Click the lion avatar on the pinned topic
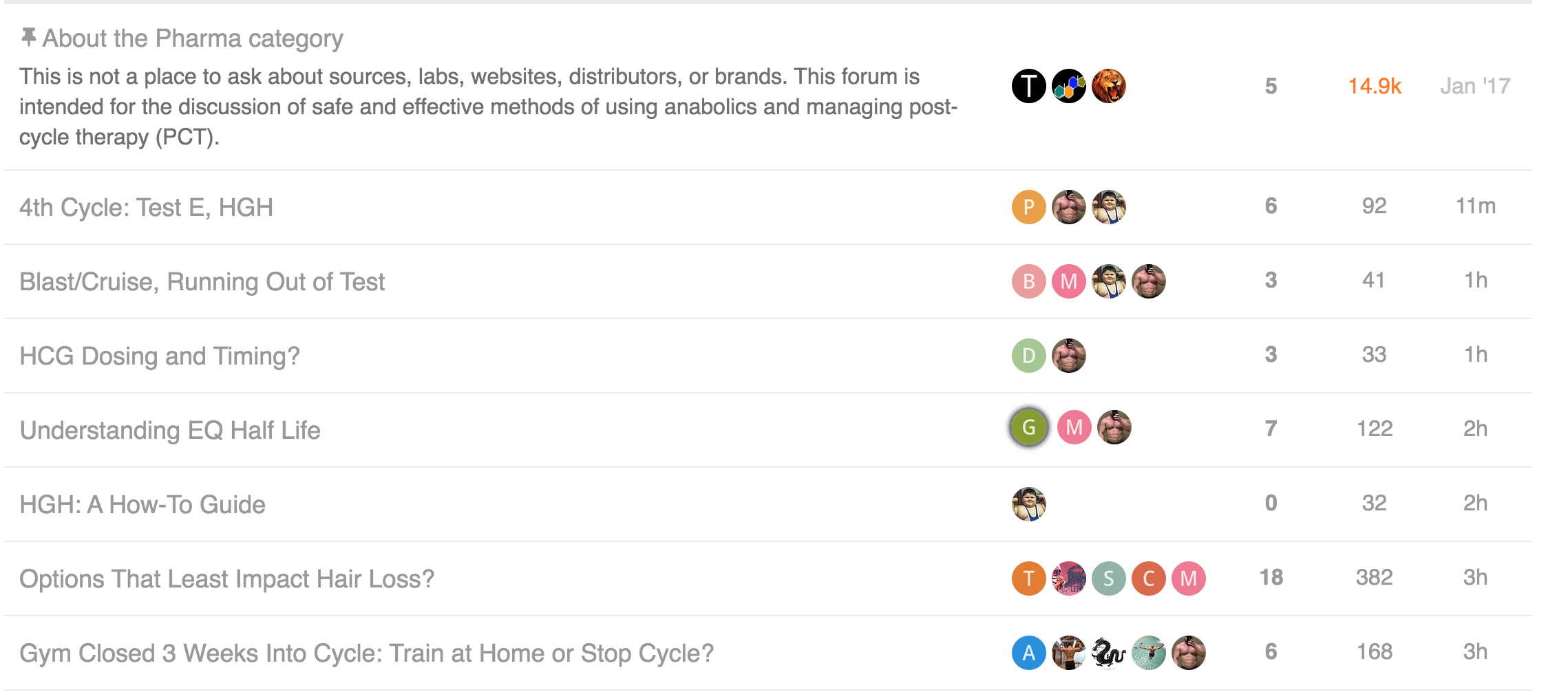The width and height of the screenshot is (1568, 692). tap(1108, 86)
